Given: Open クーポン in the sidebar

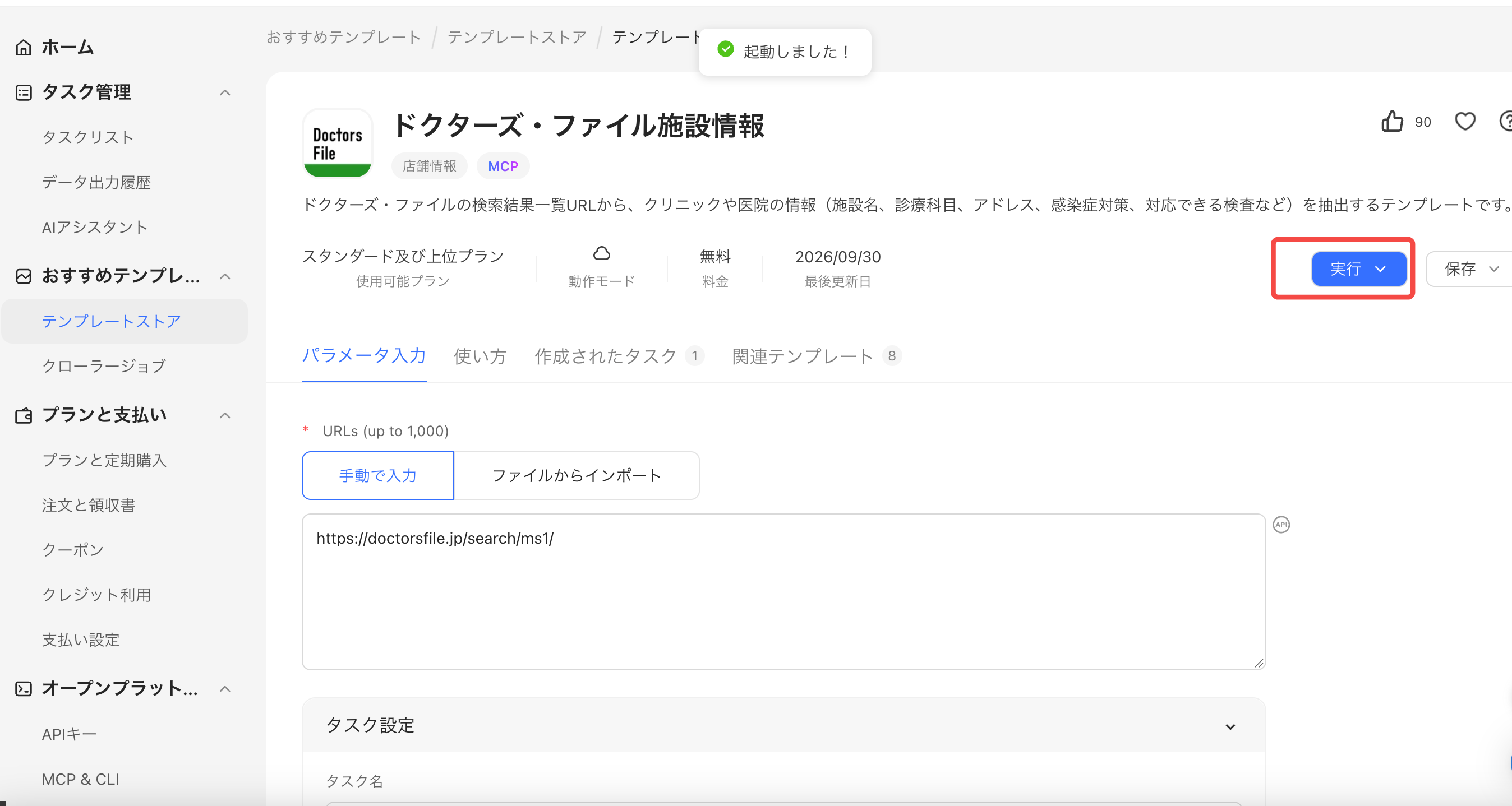Looking at the screenshot, I should point(73,550).
